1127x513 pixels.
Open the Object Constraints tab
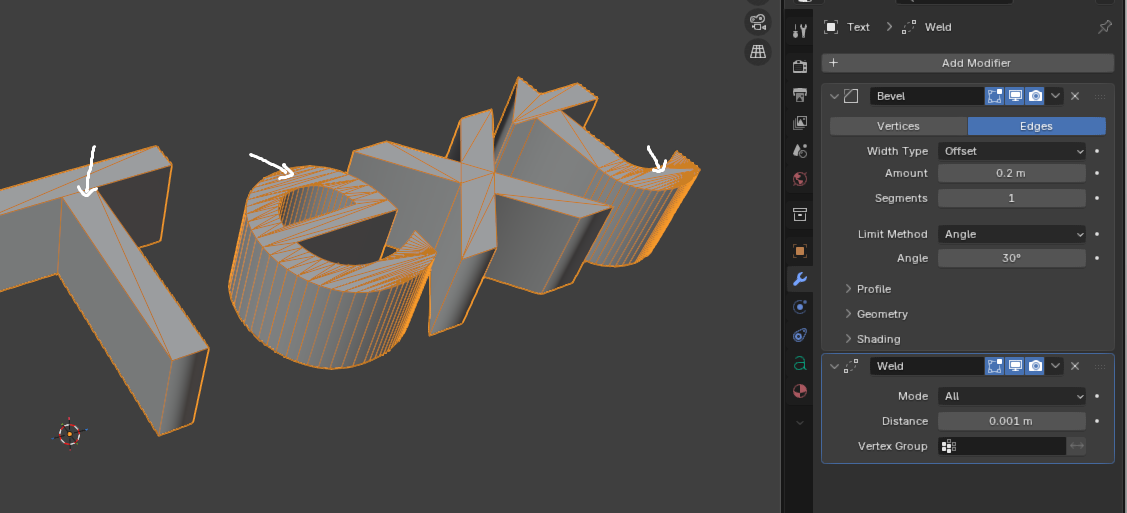[800, 335]
